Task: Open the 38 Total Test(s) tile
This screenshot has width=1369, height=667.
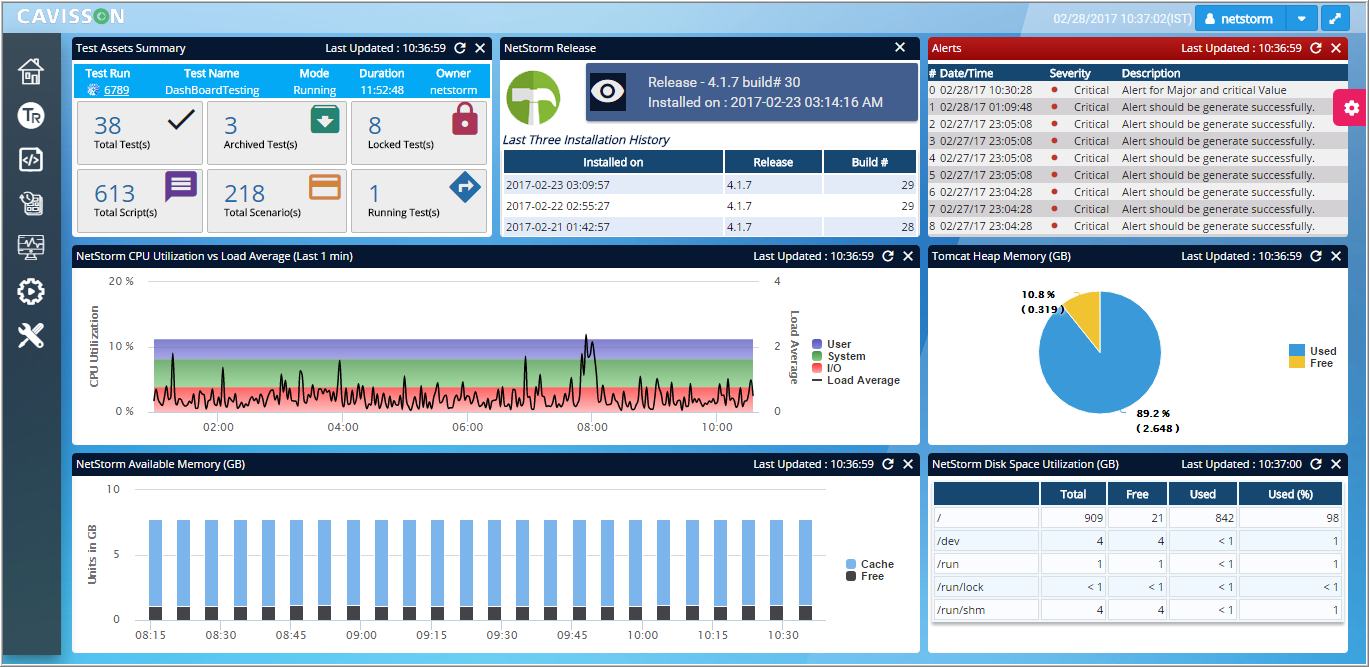Action: click(139, 132)
